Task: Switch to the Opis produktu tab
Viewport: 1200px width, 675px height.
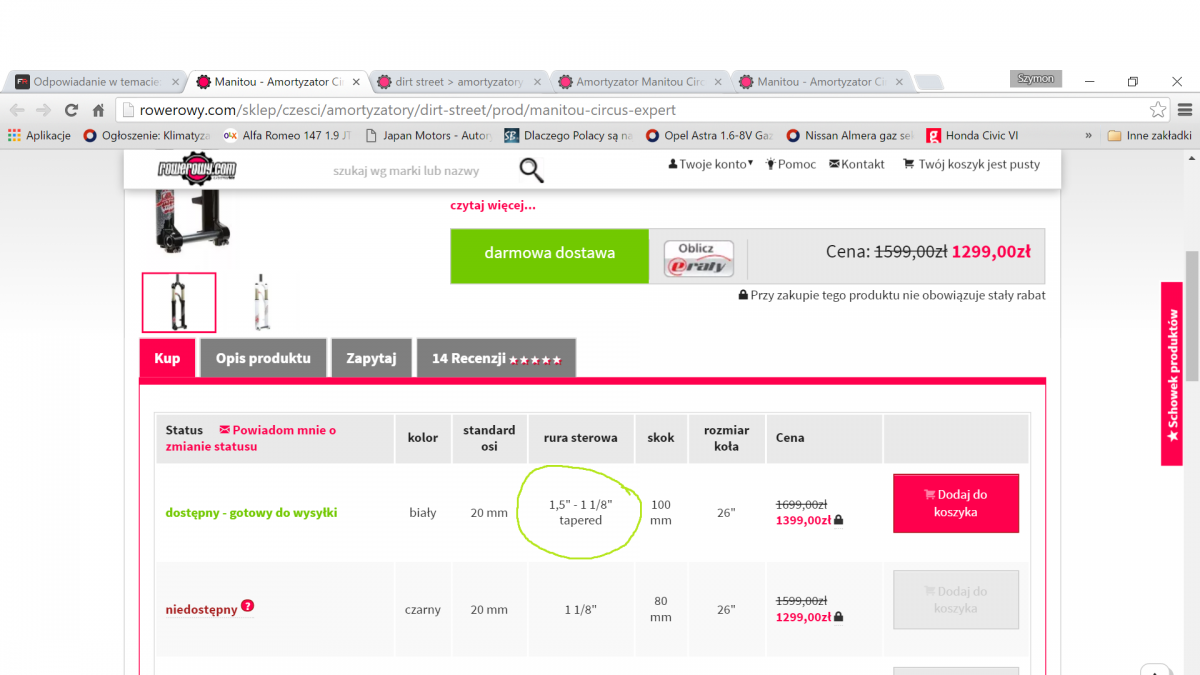Action: pyautogui.click(x=263, y=358)
